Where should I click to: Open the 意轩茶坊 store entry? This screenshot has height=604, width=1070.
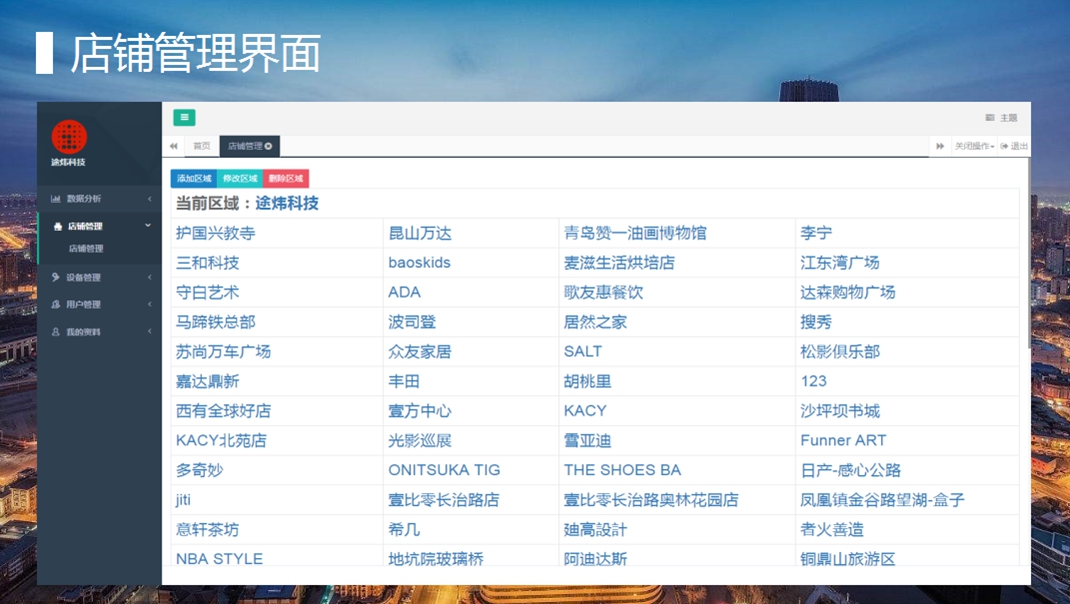pyautogui.click(x=207, y=530)
